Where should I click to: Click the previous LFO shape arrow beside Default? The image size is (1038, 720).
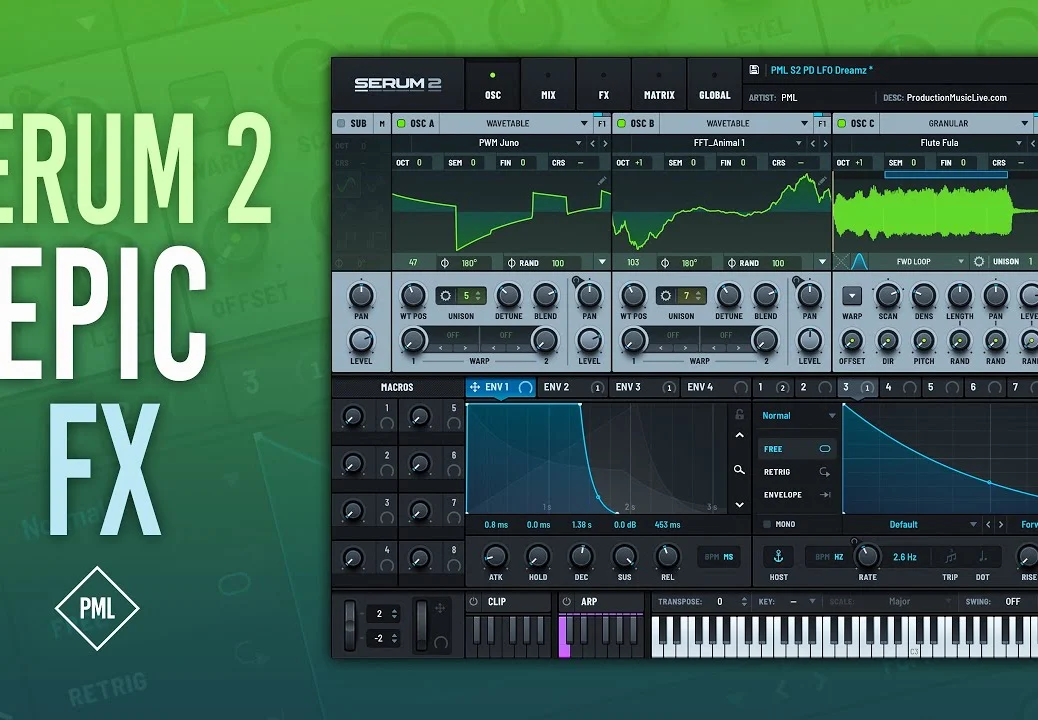click(988, 525)
